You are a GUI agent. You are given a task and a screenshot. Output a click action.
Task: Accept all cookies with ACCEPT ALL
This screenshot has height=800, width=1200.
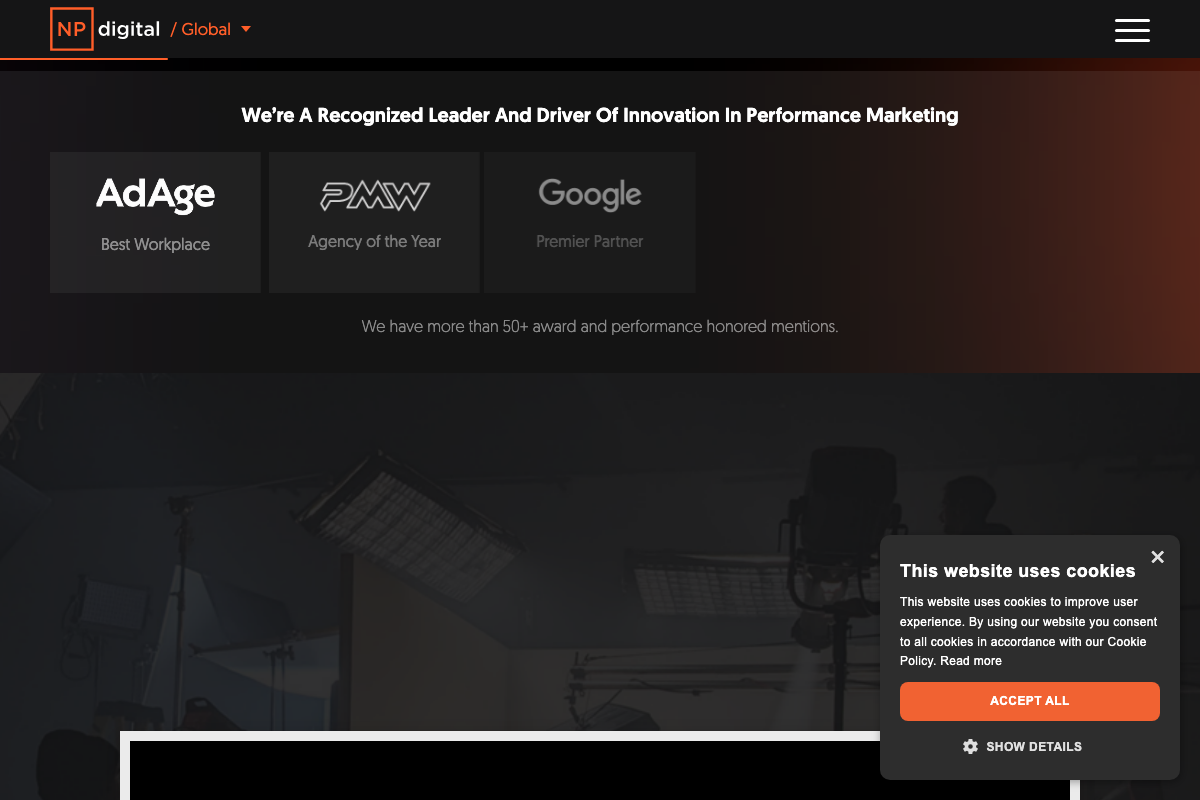coord(1029,701)
